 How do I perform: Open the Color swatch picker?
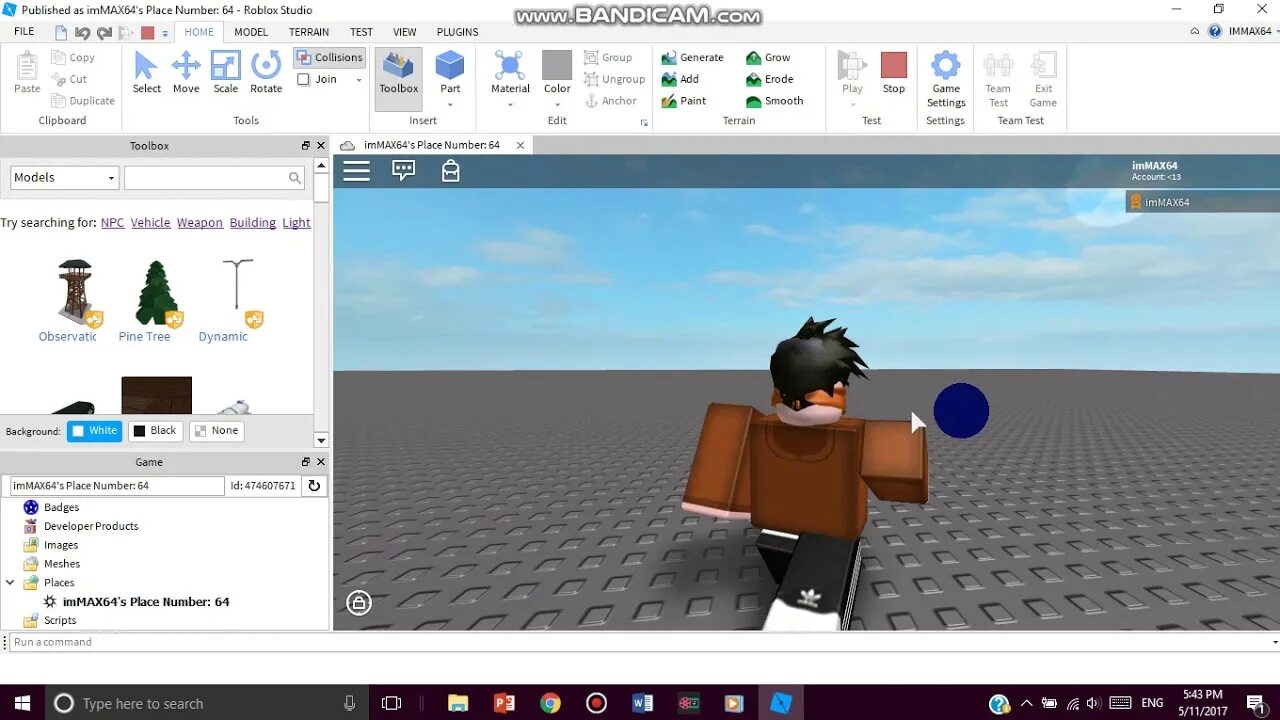coord(557,65)
